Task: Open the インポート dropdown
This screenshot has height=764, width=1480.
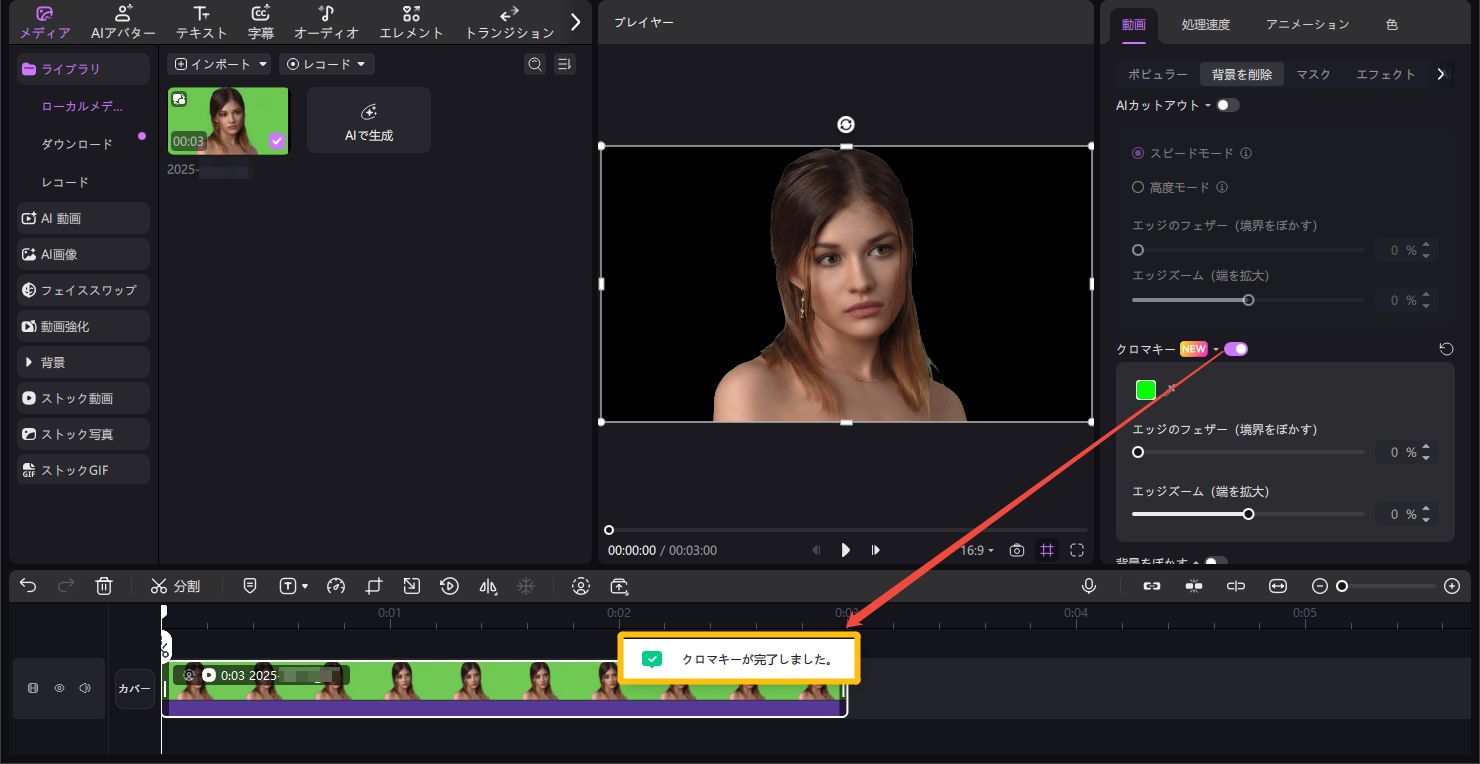Action: click(x=221, y=64)
